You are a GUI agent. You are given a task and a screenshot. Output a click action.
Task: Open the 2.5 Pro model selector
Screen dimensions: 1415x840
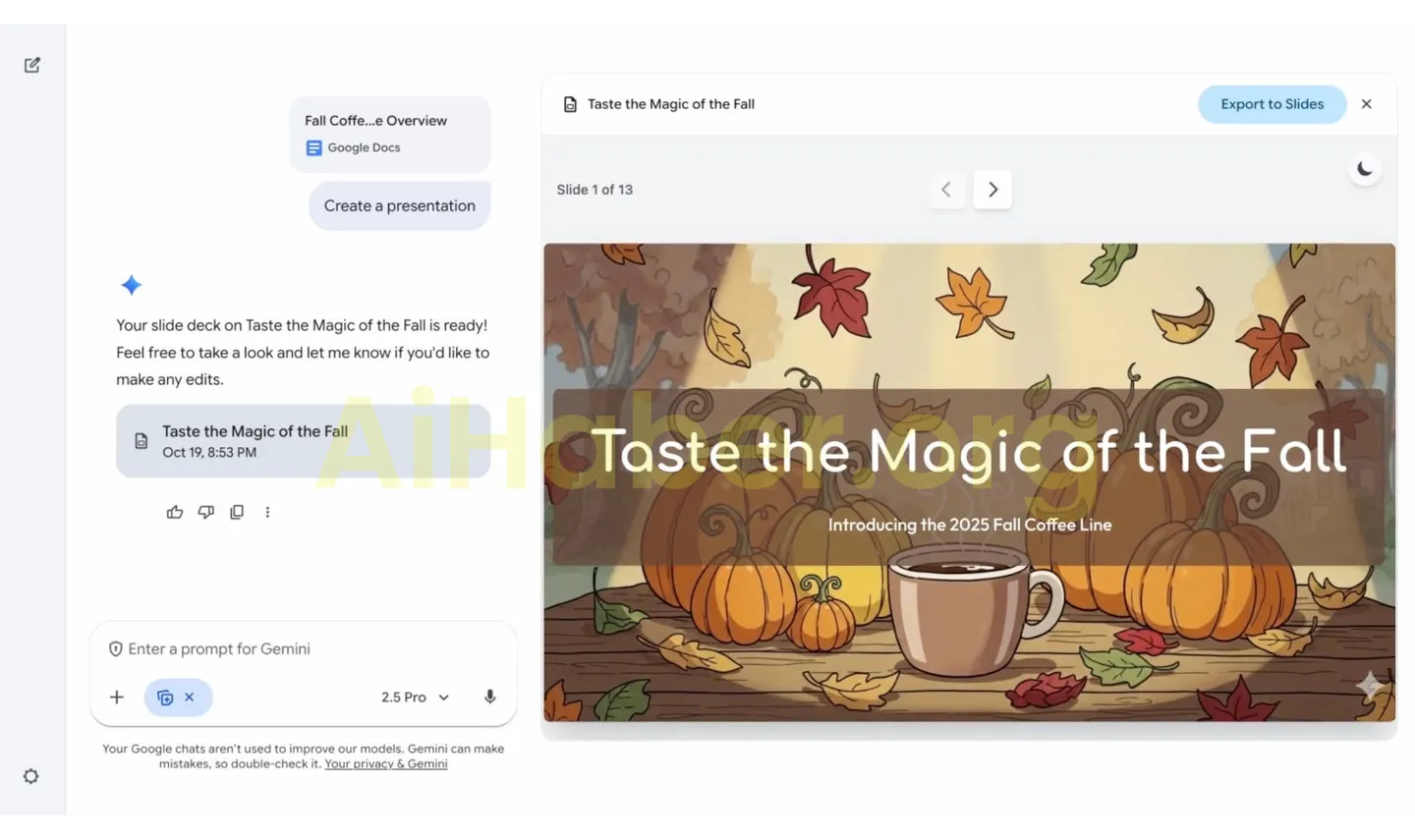tap(413, 697)
